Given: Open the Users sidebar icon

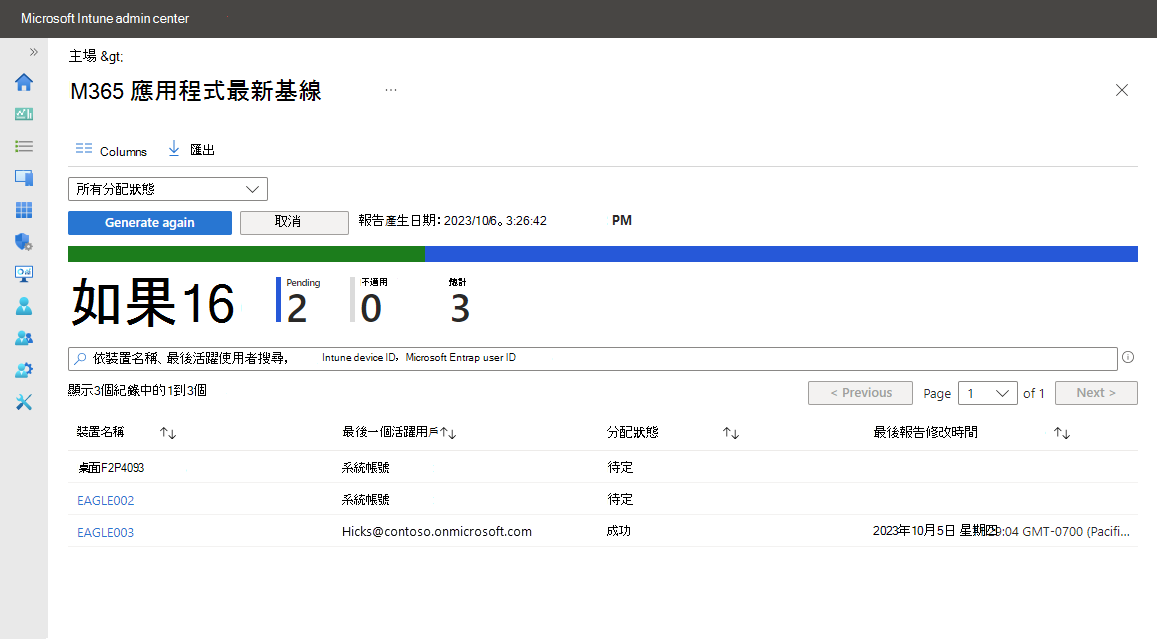Looking at the screenshot, I should [x=24, y=306].
